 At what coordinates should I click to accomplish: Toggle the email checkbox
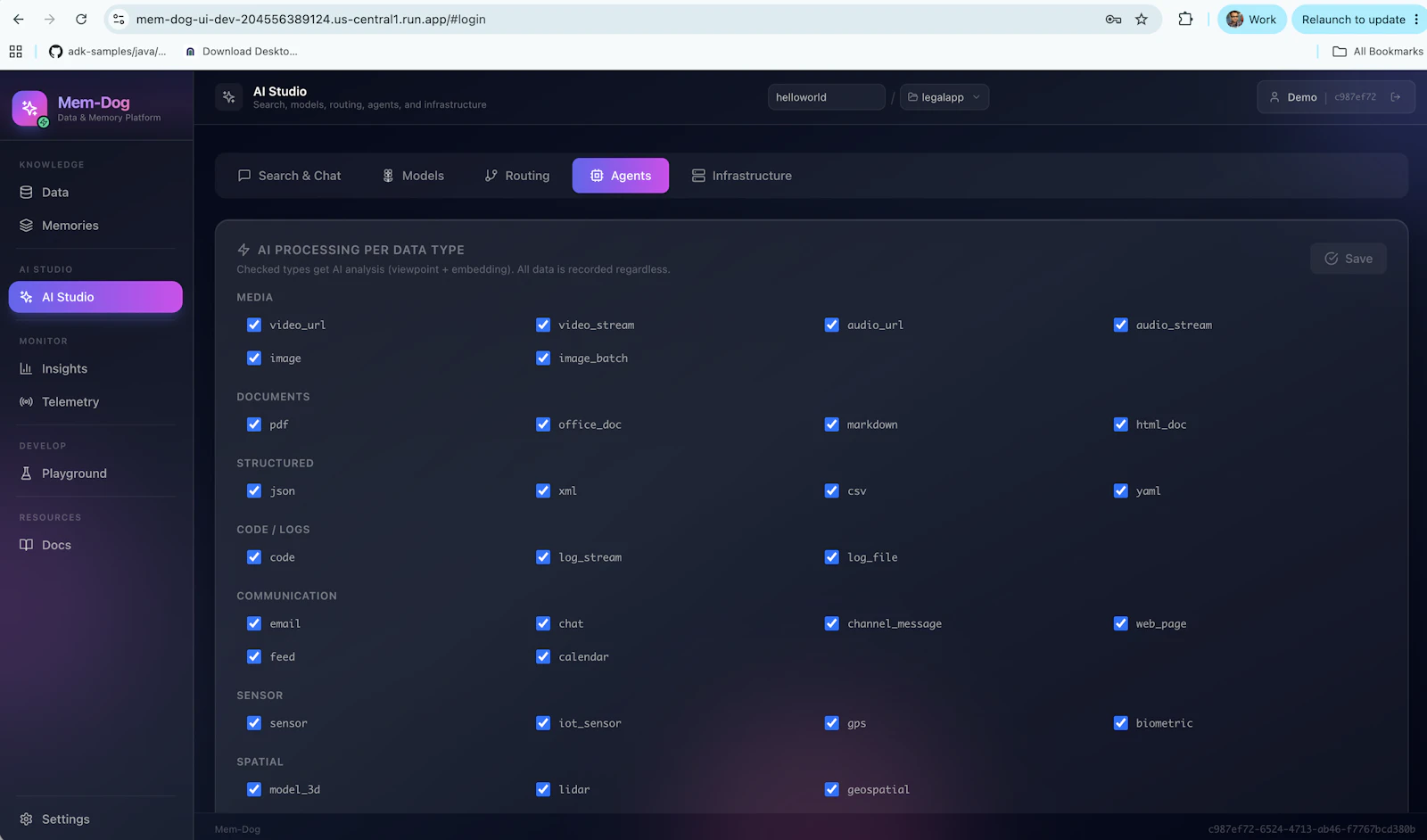coord(254,624)
